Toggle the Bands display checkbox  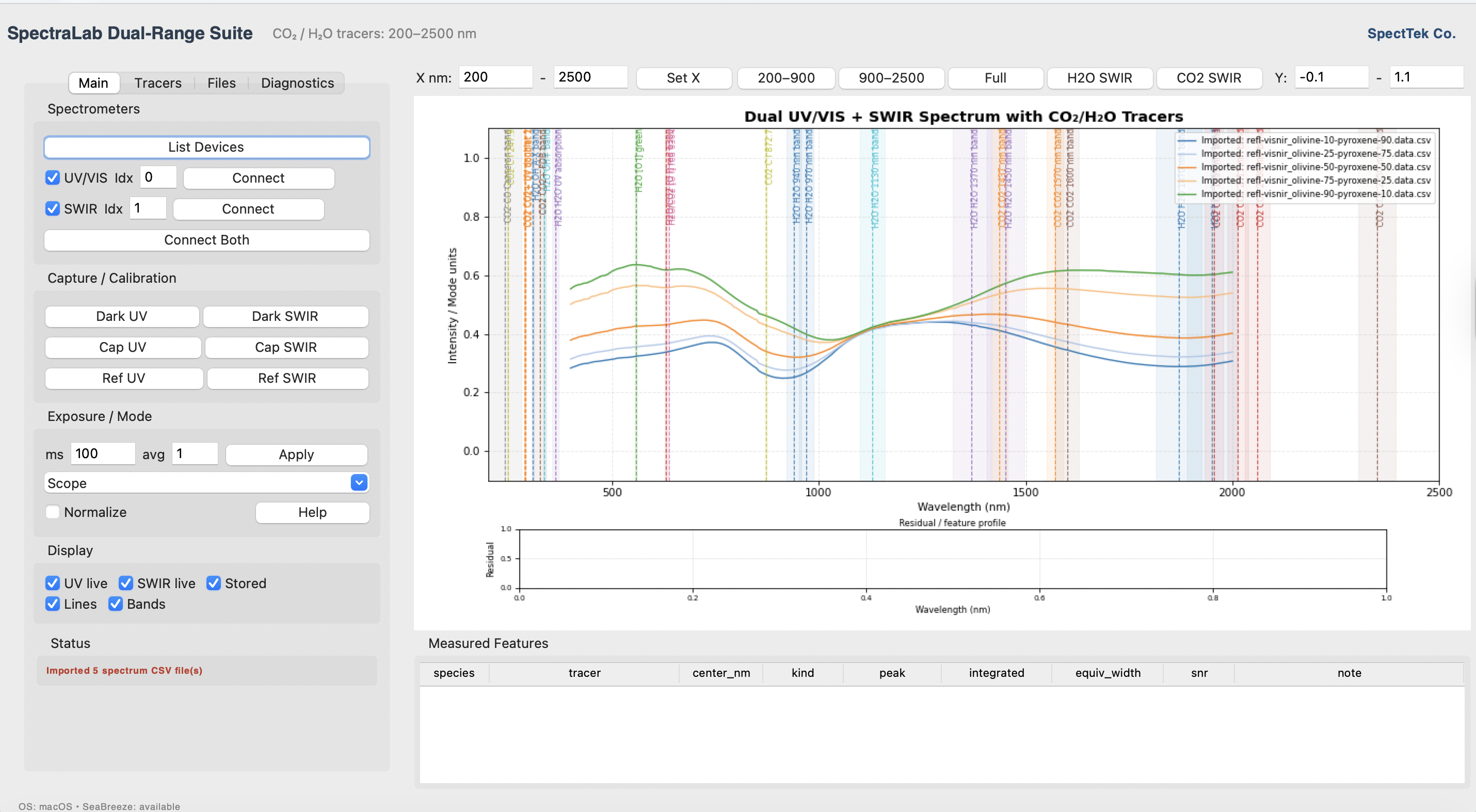click(x=116, y=604)
